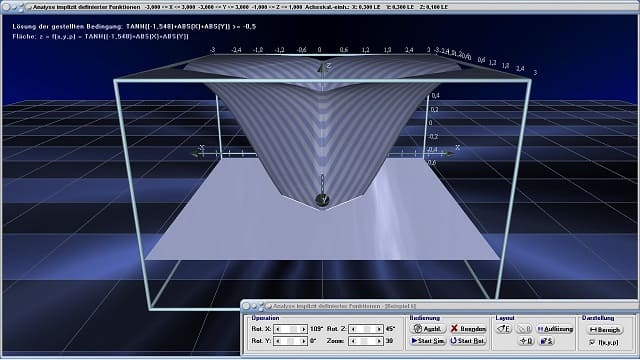Open the Auflösung settings
This screenshot has width=640, height=360.
click(x=555, y=329)
